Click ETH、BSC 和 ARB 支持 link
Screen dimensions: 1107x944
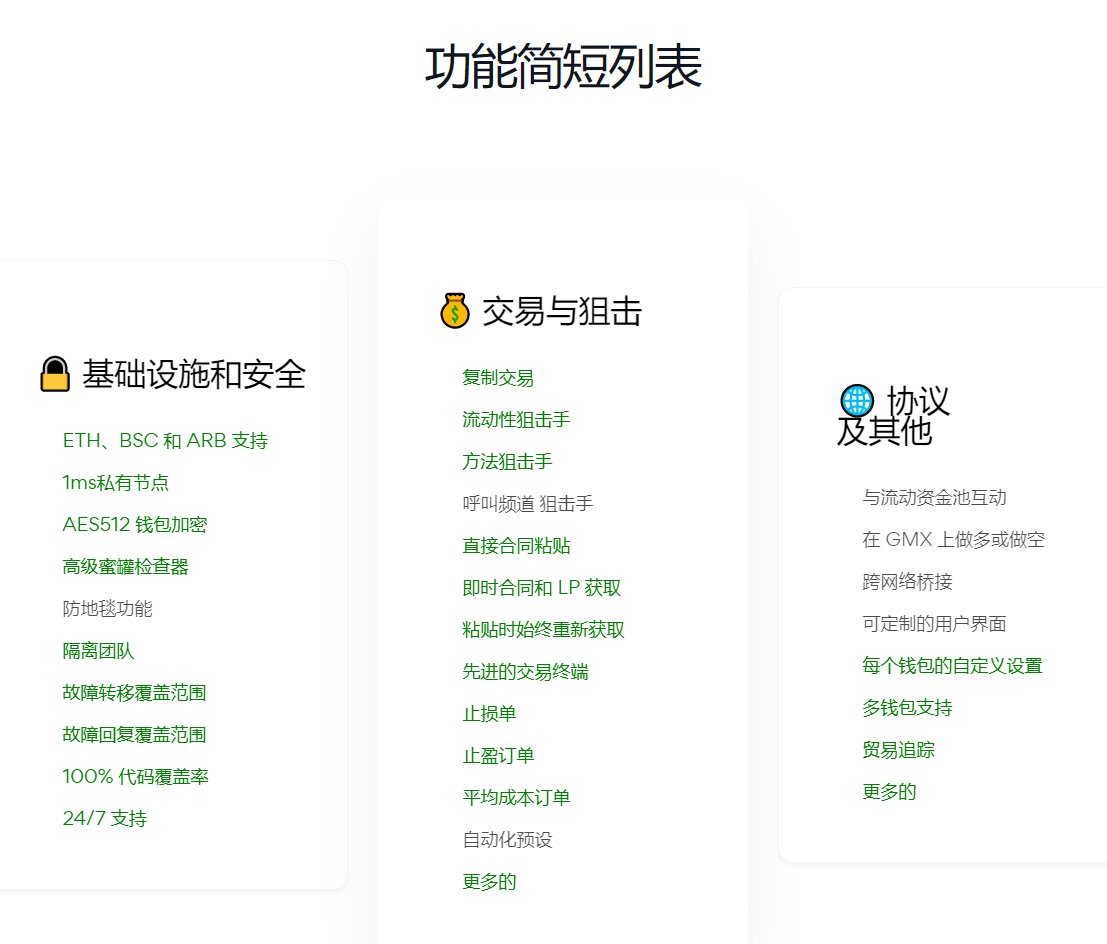[165, 441]
